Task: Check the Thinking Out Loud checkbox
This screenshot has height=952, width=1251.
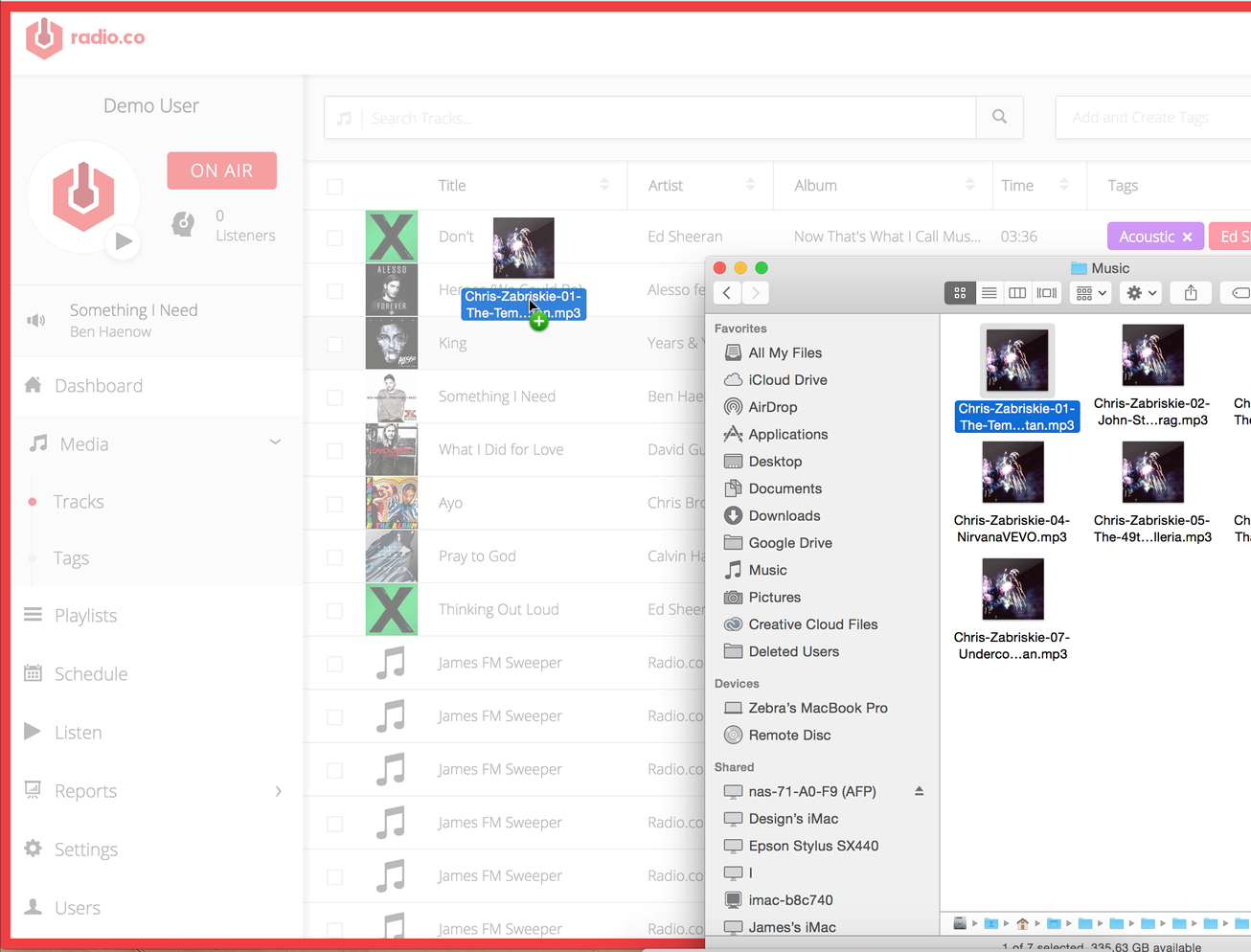Action: [334, 610]
